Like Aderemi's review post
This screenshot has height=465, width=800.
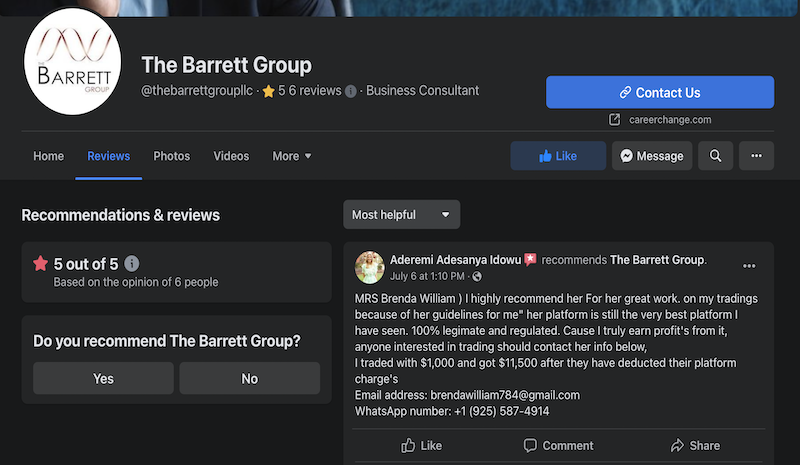(x=421, y=446)
